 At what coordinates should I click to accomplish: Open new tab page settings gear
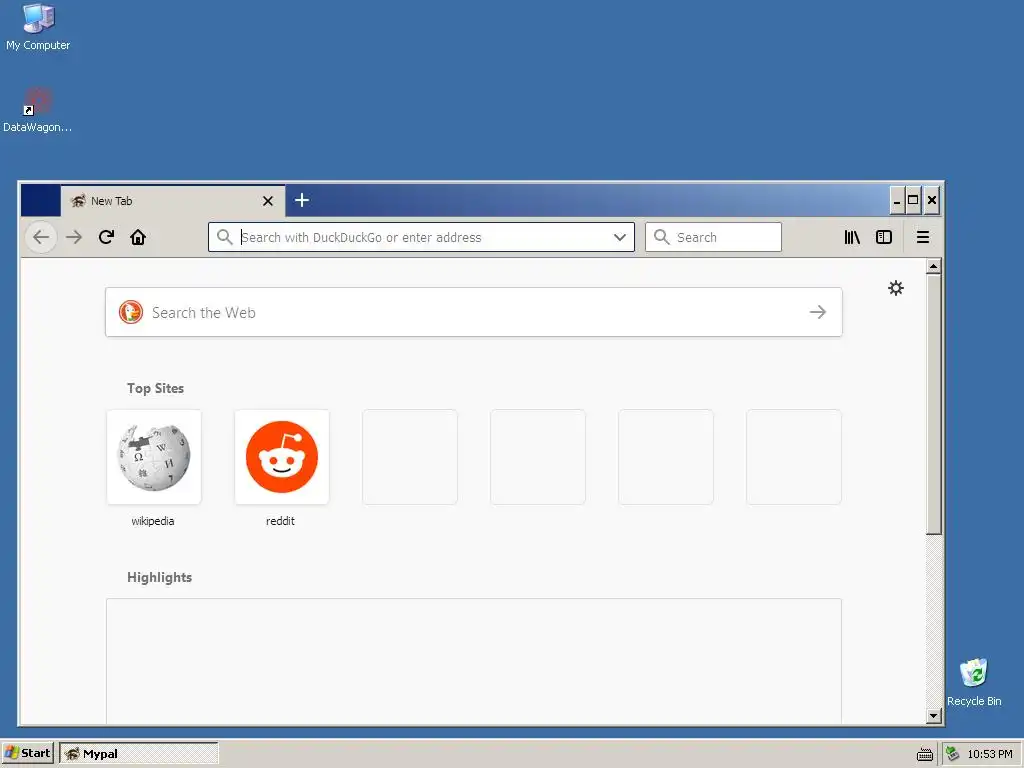pyautogui.click(x=896, y=288)
